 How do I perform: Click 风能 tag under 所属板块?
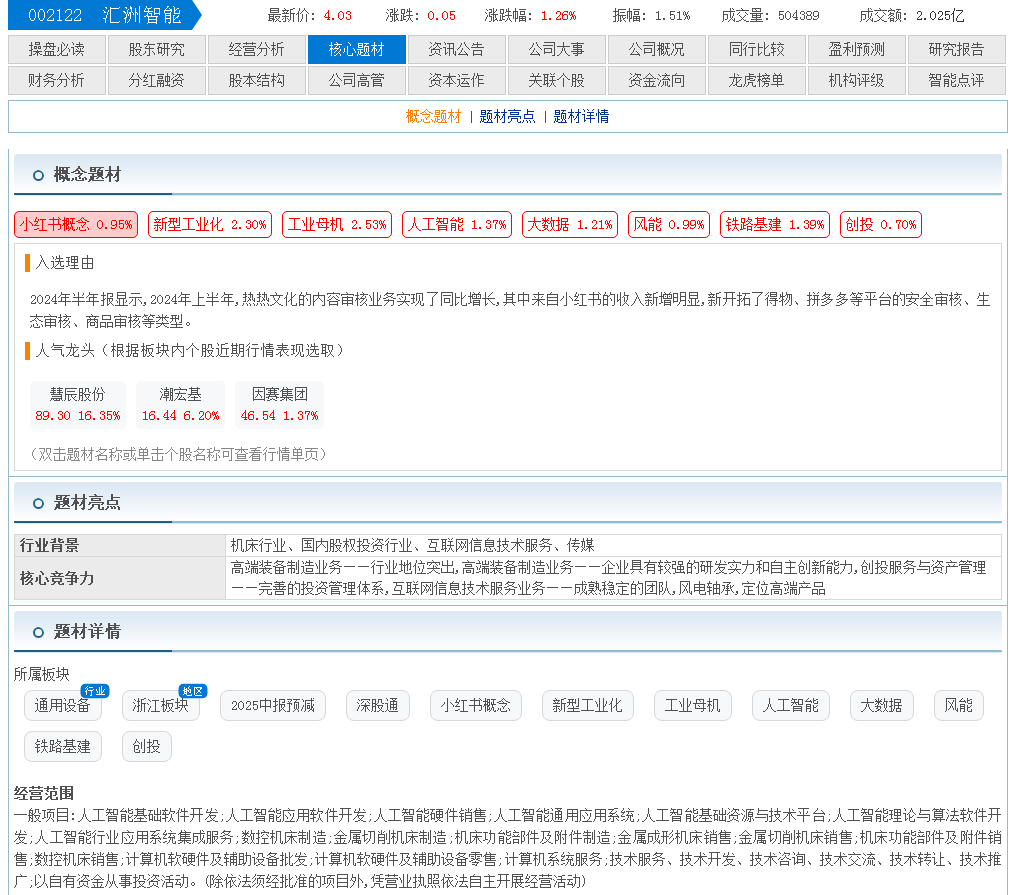pyautogui.click(x=959, y=706)
